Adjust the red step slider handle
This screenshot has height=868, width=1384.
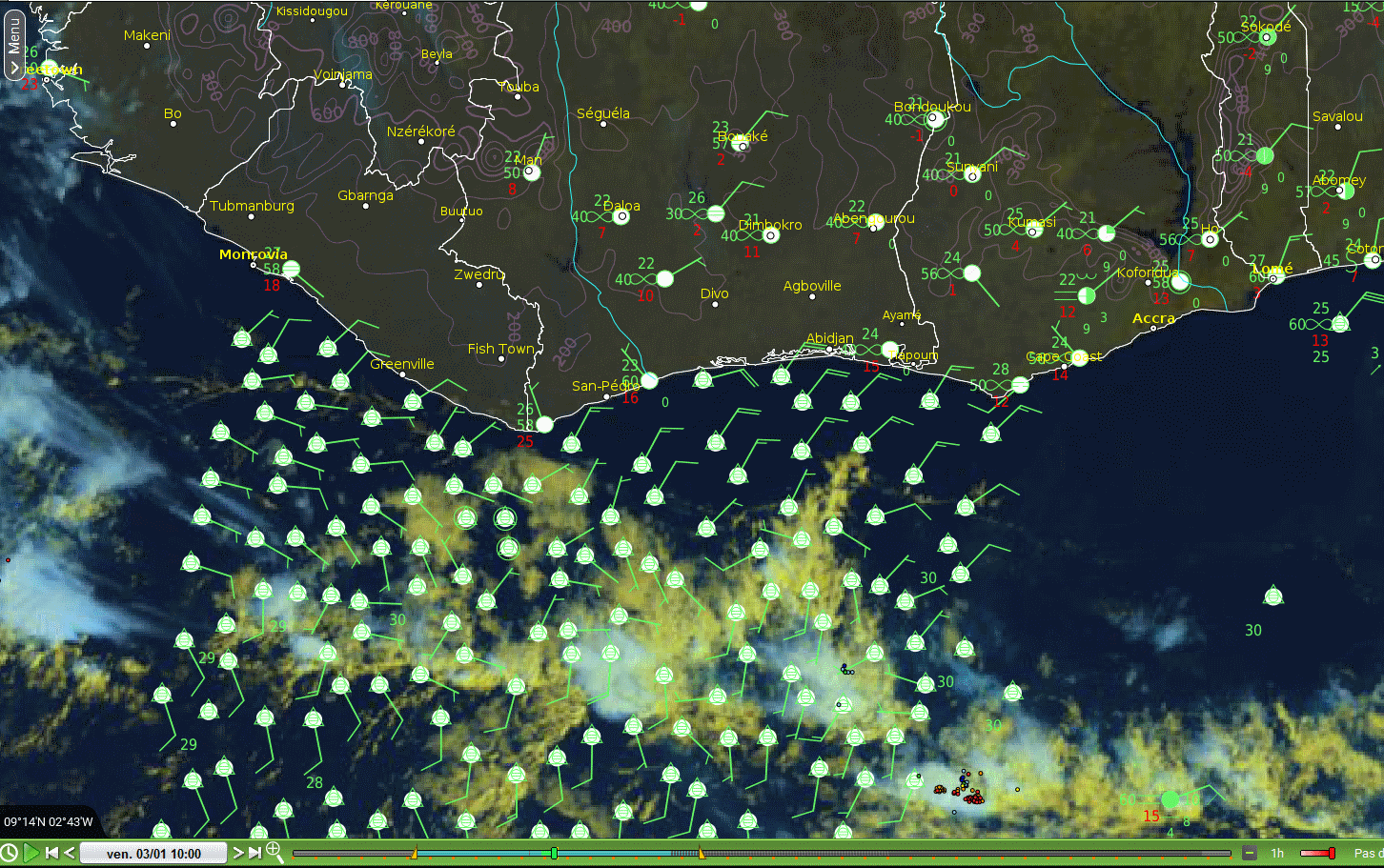[1332, 854]
